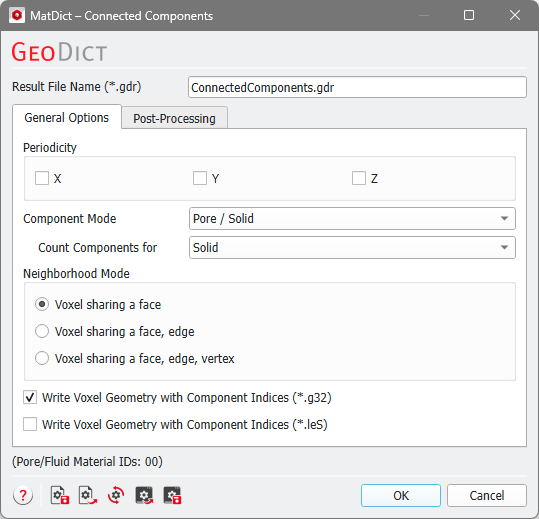Load parameters from file via document-arrow icon

[x=88, y=495]
